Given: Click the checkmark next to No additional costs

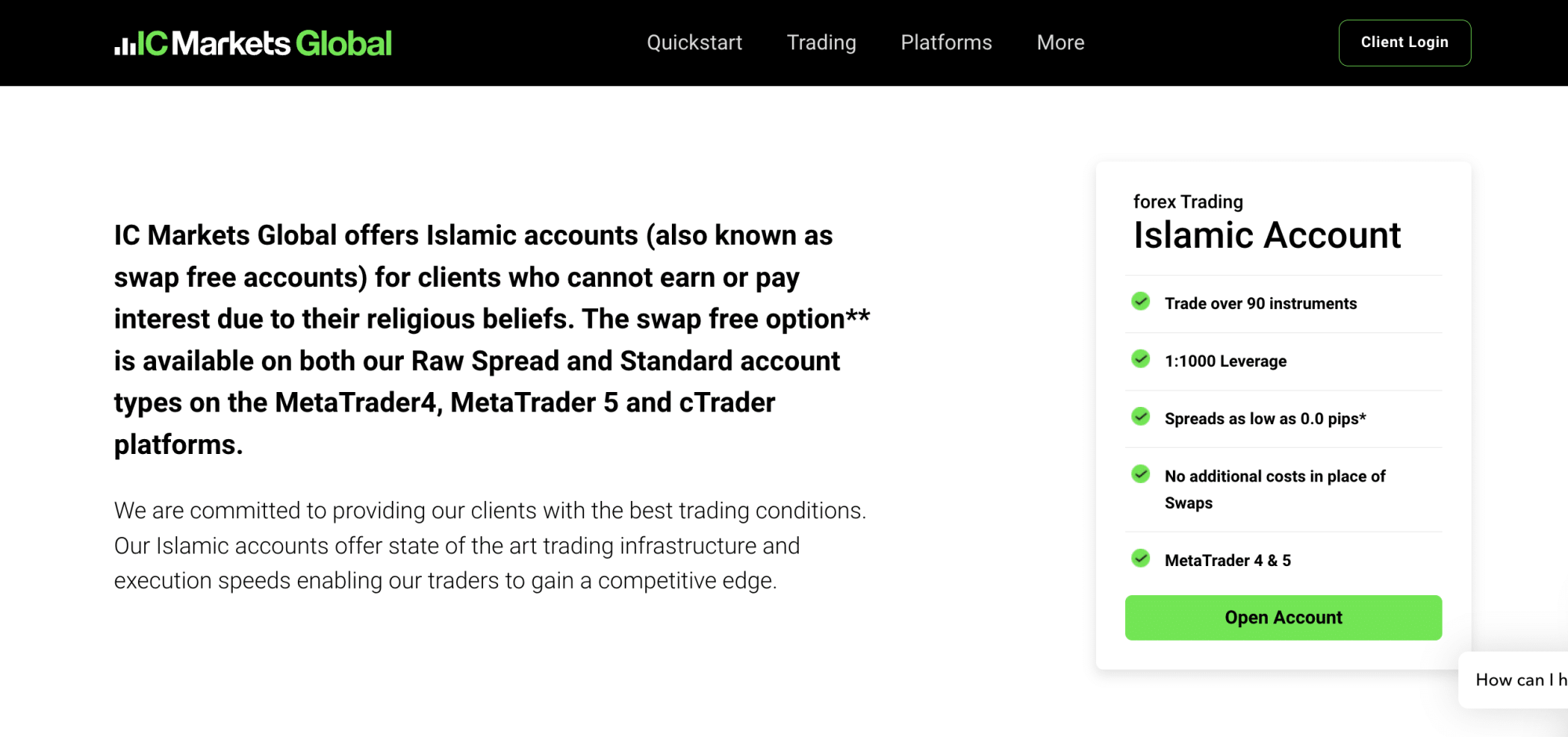Looking at the screenshot, I should coord(1141,474).
